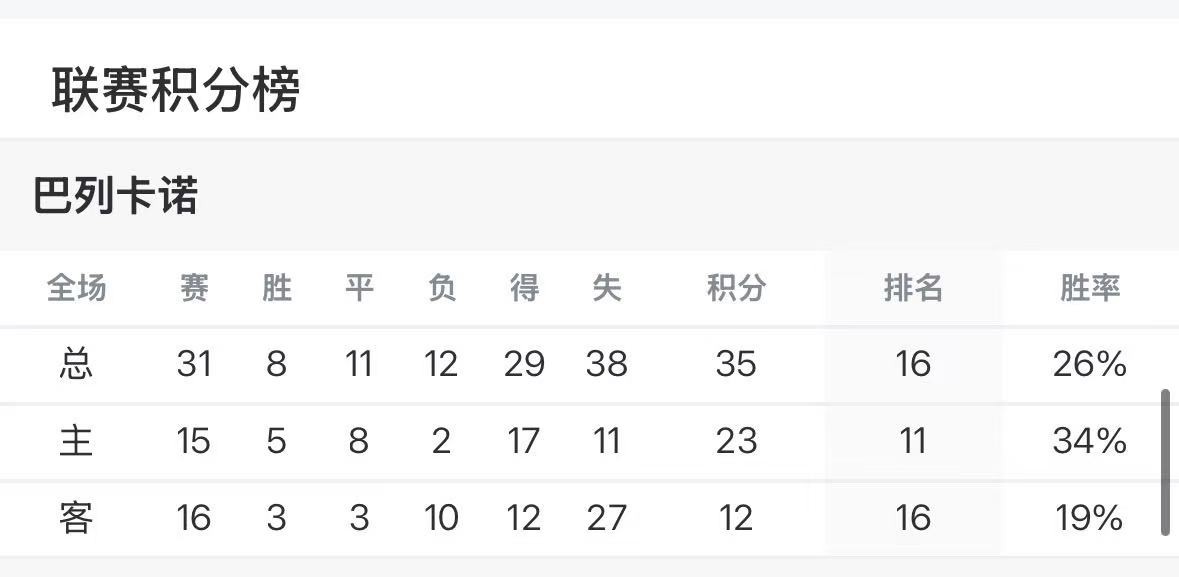Click the 得 goals-scored header
The width and height of the screenshot is (1179, 577).
point(524,289)
